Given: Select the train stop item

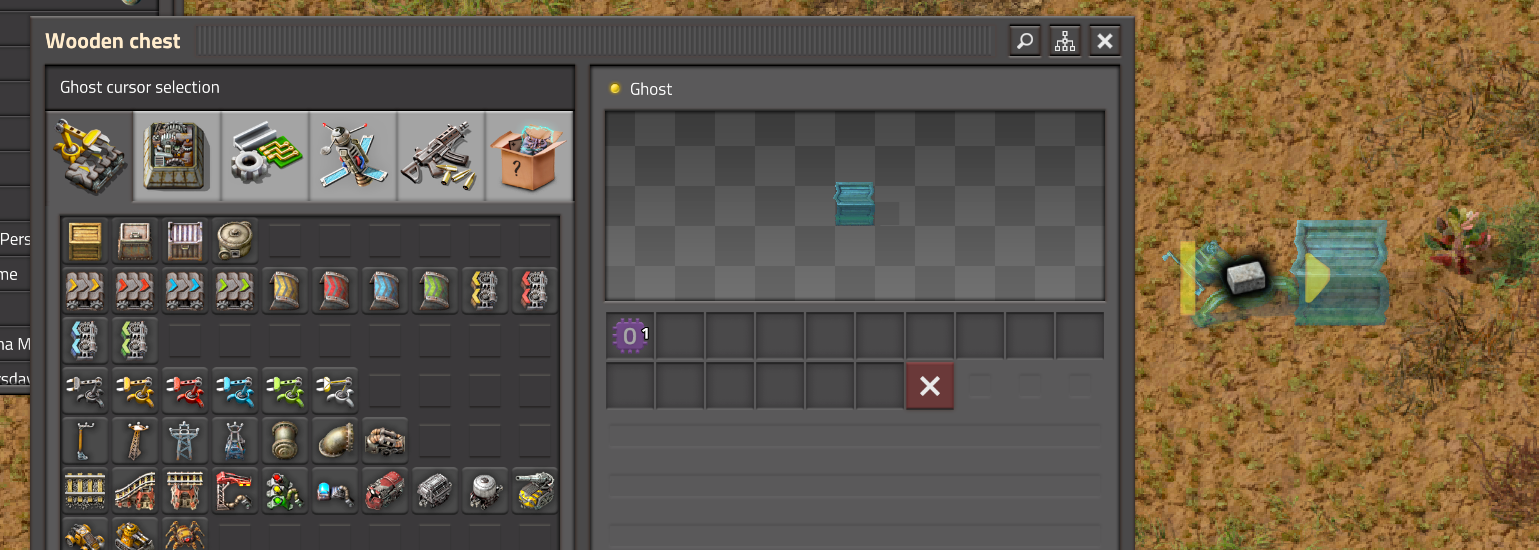Looking at the screenshot, I should coord(235,491).
